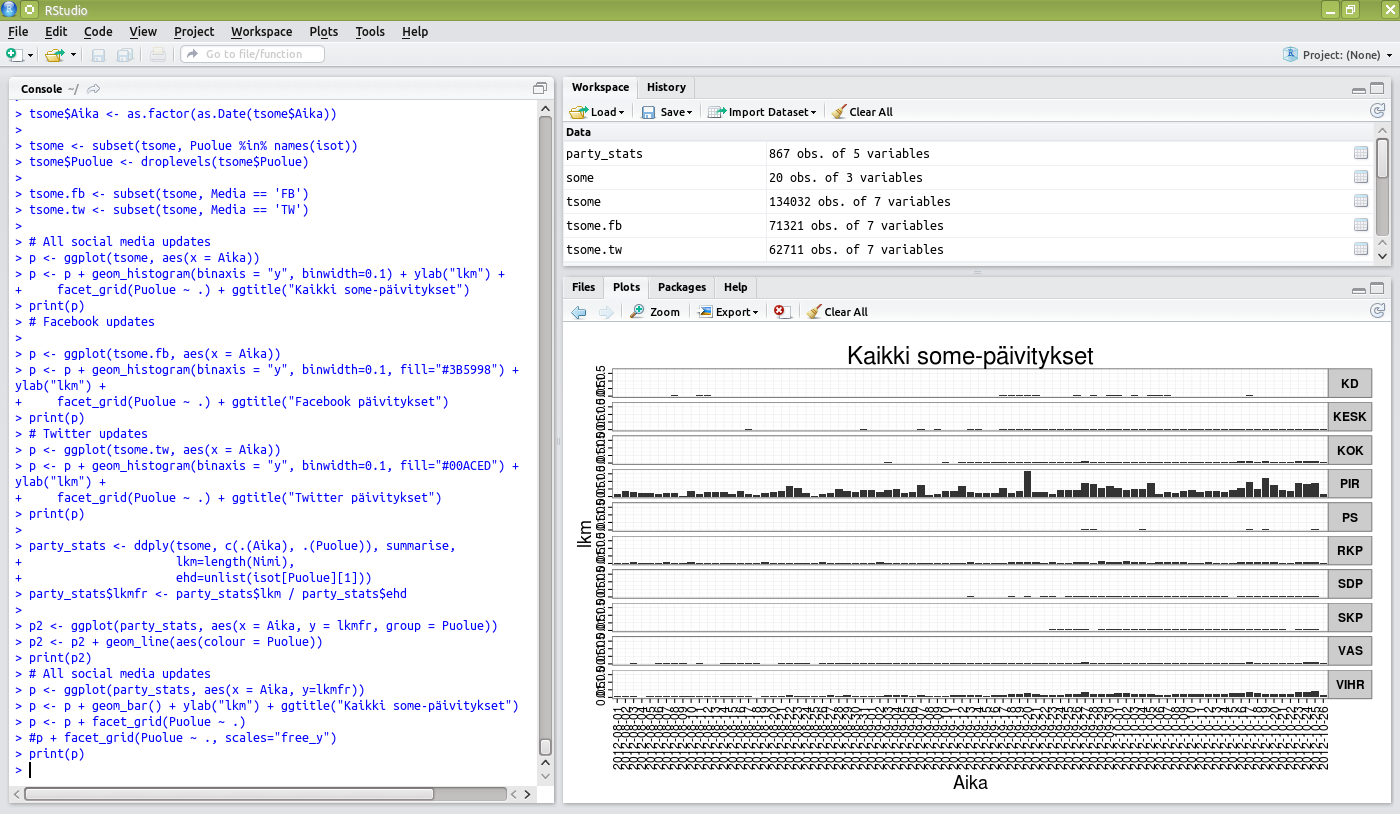This screenshot has height=814, width=1400.
Task: Open the Project menu
Action: click(x=194, y=31)
